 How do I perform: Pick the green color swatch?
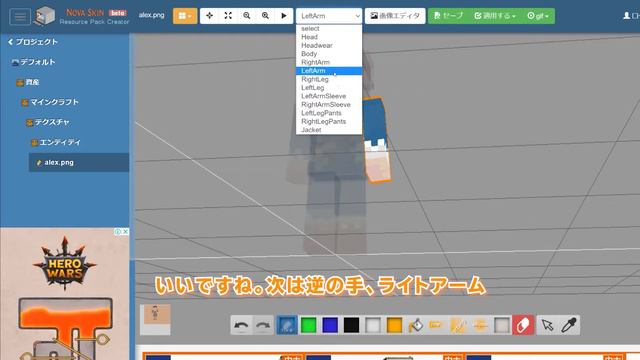[x=309, y=325]
